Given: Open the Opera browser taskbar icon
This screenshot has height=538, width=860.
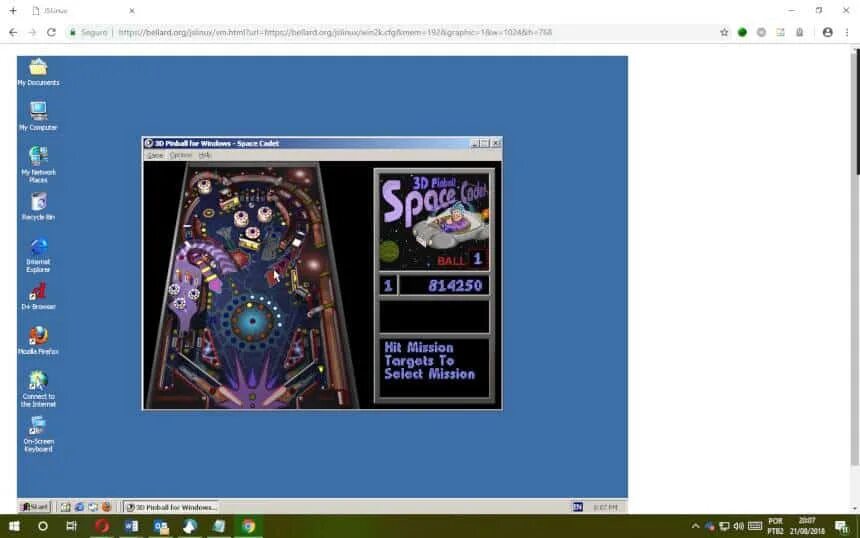Looking at the screenshot, I should coord(101,526).
